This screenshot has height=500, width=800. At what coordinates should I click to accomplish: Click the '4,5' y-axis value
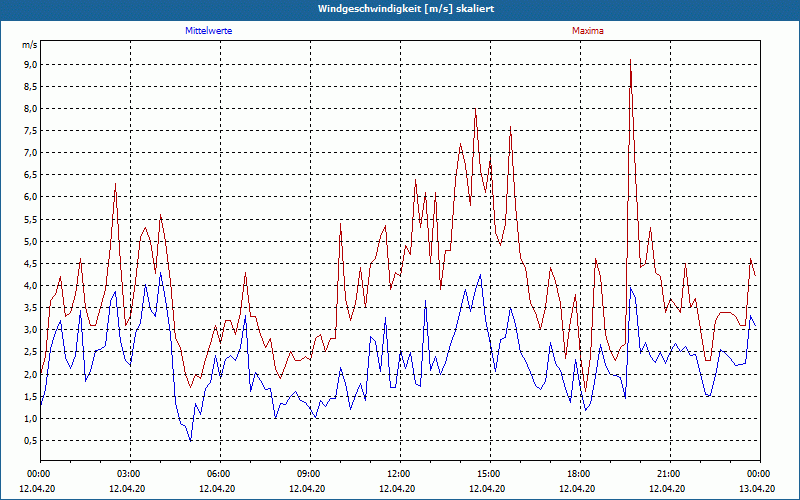30,264
